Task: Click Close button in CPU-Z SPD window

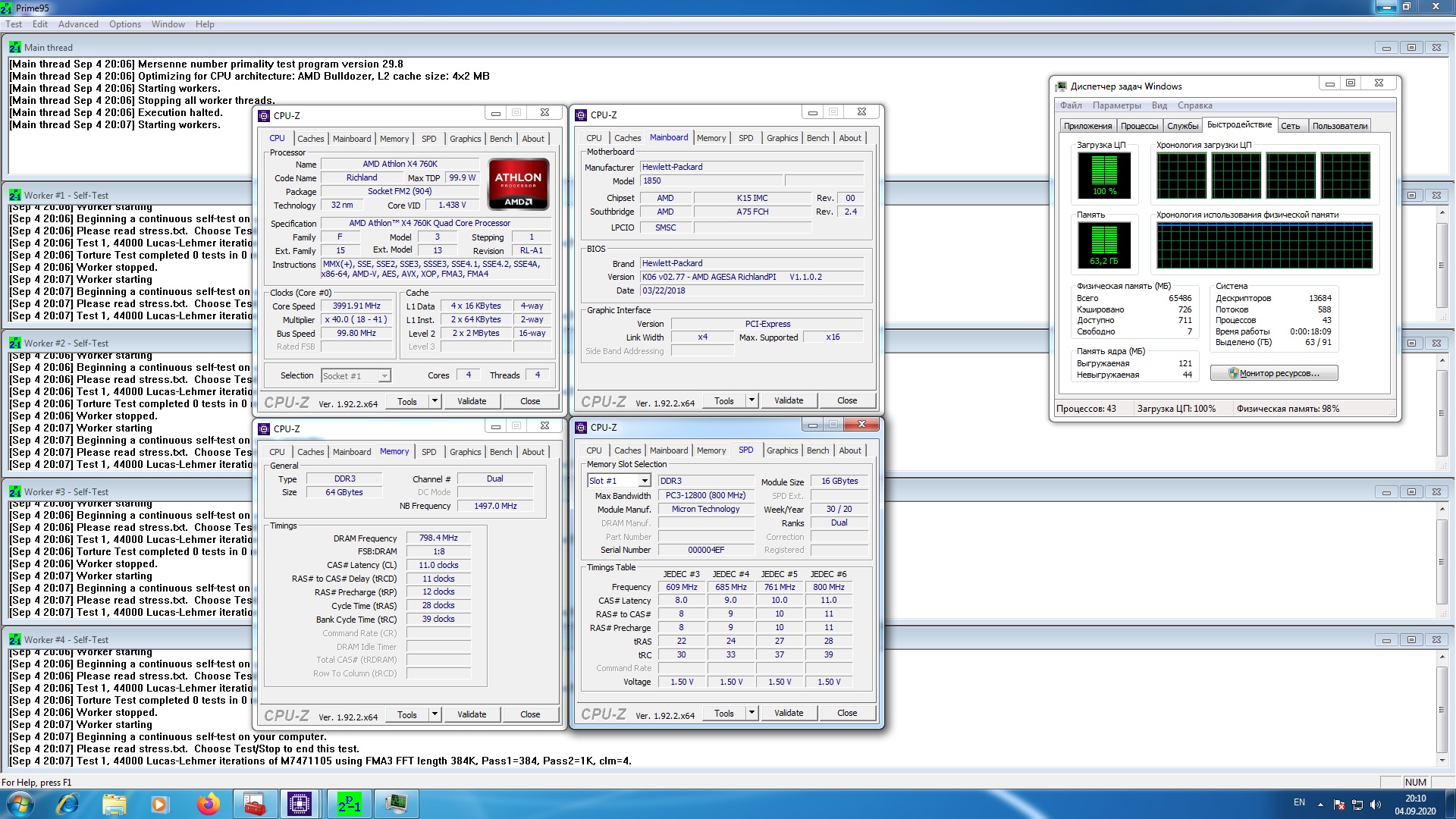Action: click(847, 713)
